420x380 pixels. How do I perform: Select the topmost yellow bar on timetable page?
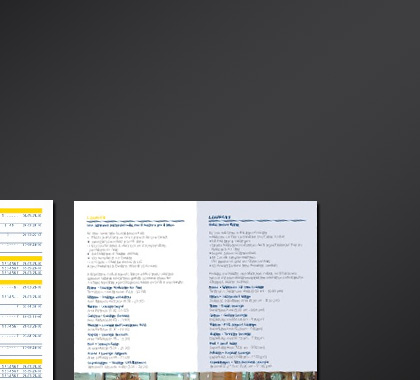click(x=21, y=211)
